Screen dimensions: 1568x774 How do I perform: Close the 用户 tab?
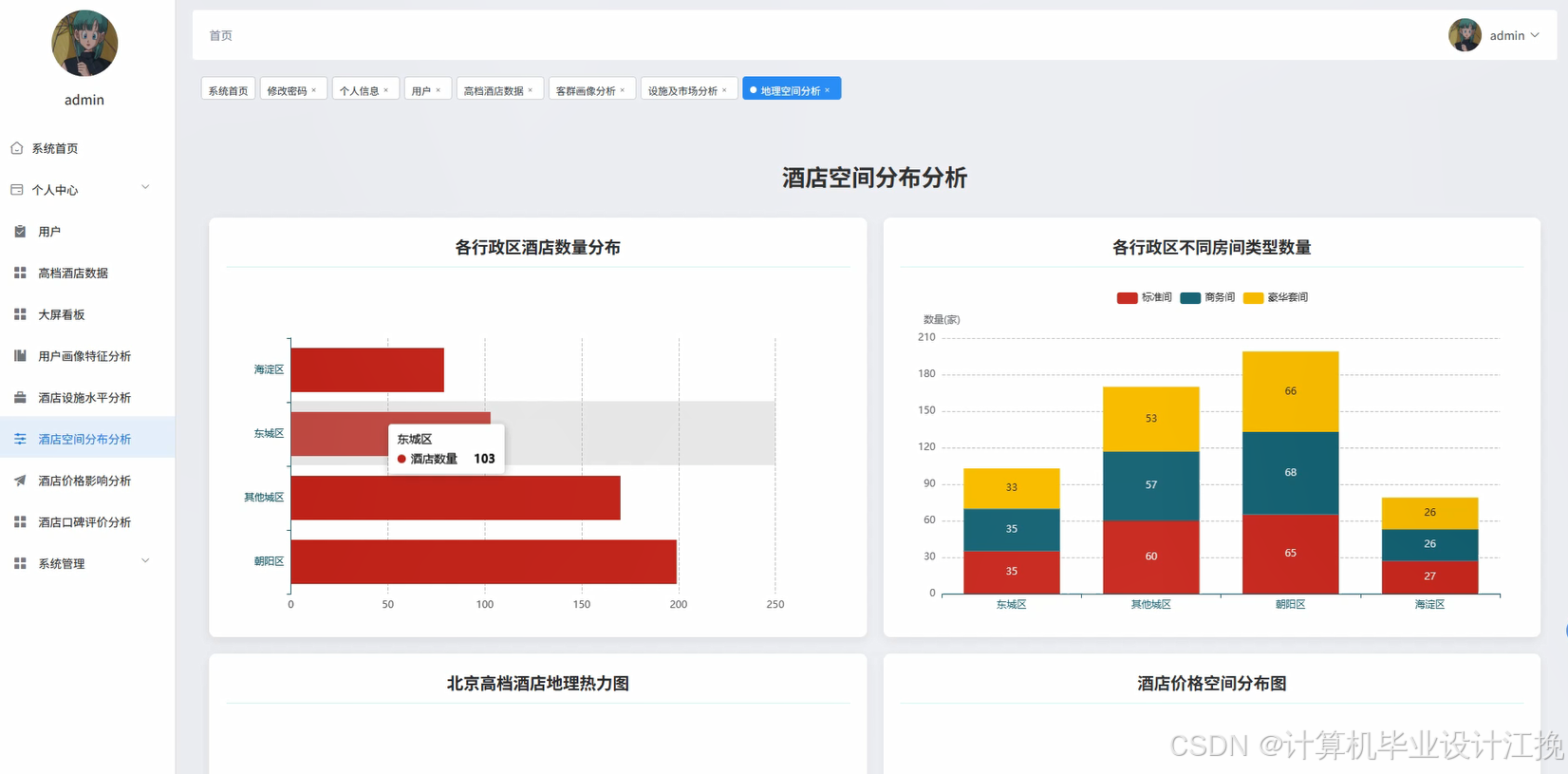pos(439,90)
